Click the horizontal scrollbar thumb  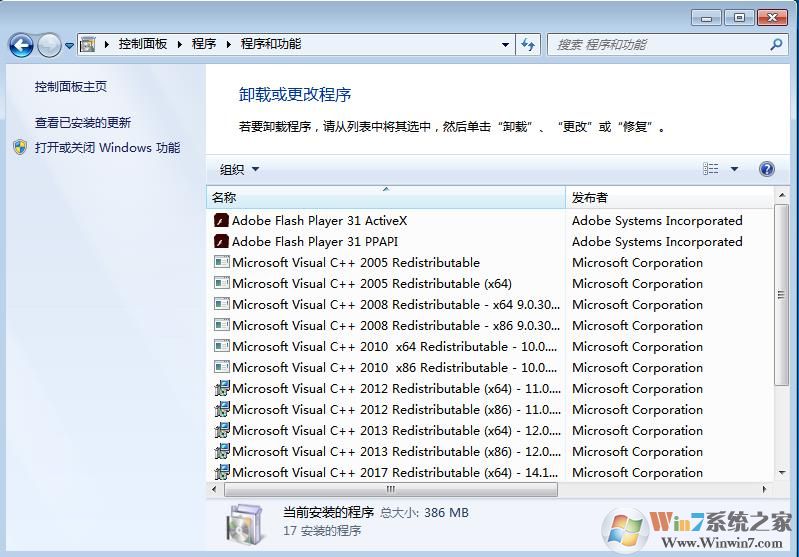point(390,489)
